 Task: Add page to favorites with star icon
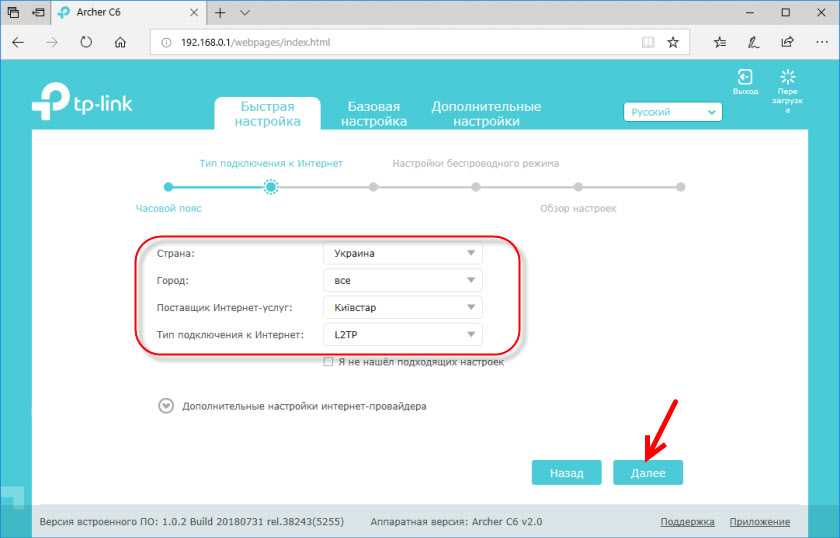[x=673, y=43]
